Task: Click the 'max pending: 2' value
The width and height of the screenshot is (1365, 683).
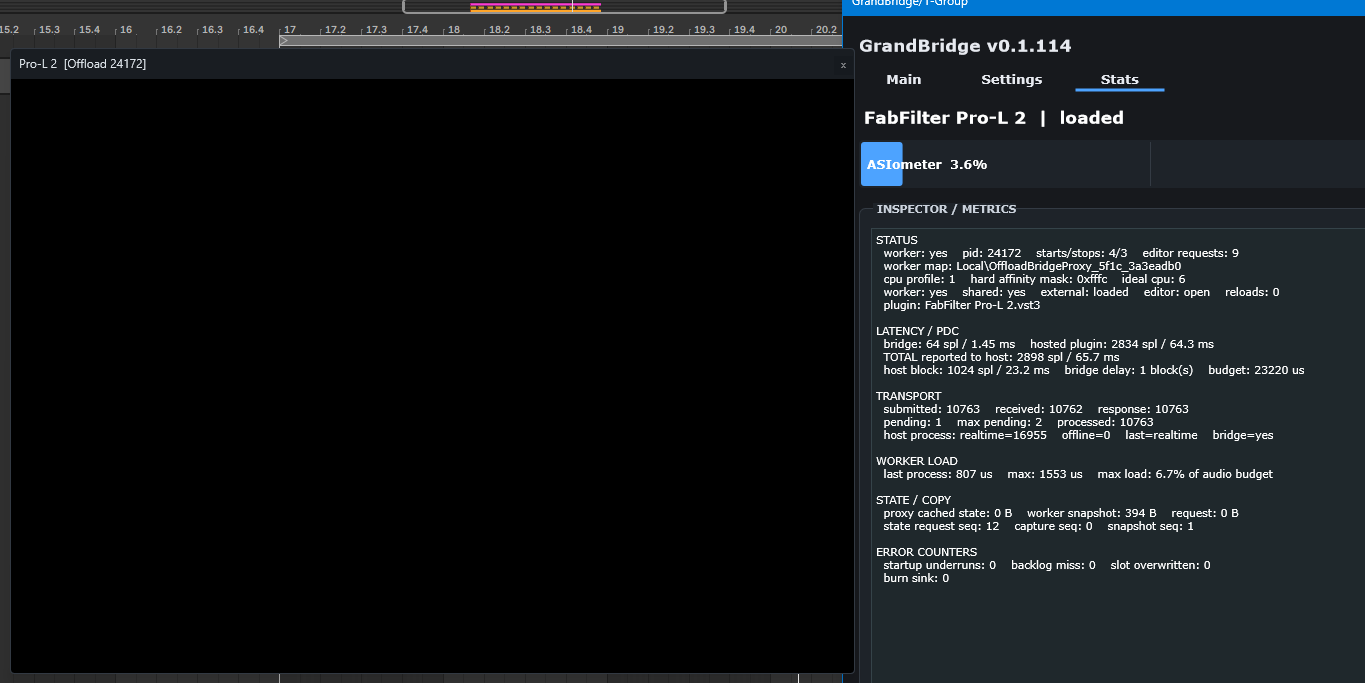Action: click(x=999, y=422)
